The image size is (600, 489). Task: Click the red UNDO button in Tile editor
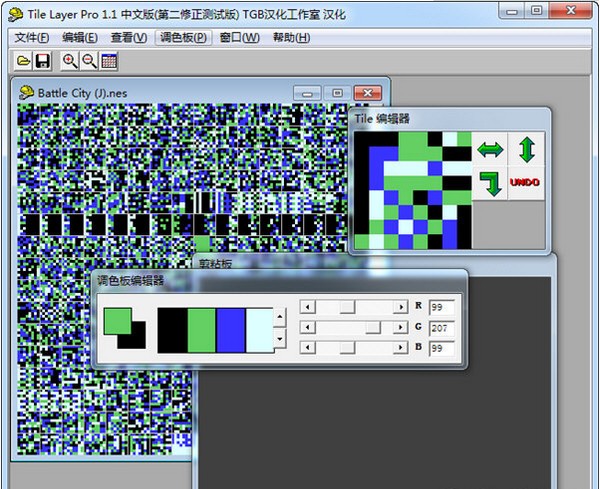click(x=527, y=183)
